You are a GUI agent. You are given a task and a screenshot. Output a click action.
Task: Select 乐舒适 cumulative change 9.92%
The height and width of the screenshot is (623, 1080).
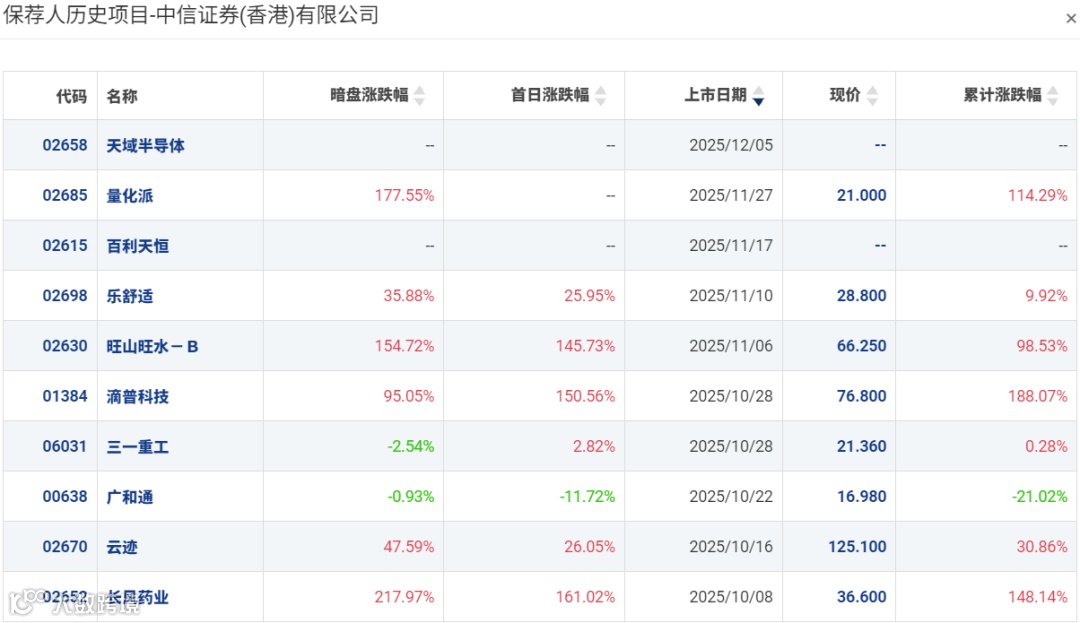click(x=1046, y=296)
